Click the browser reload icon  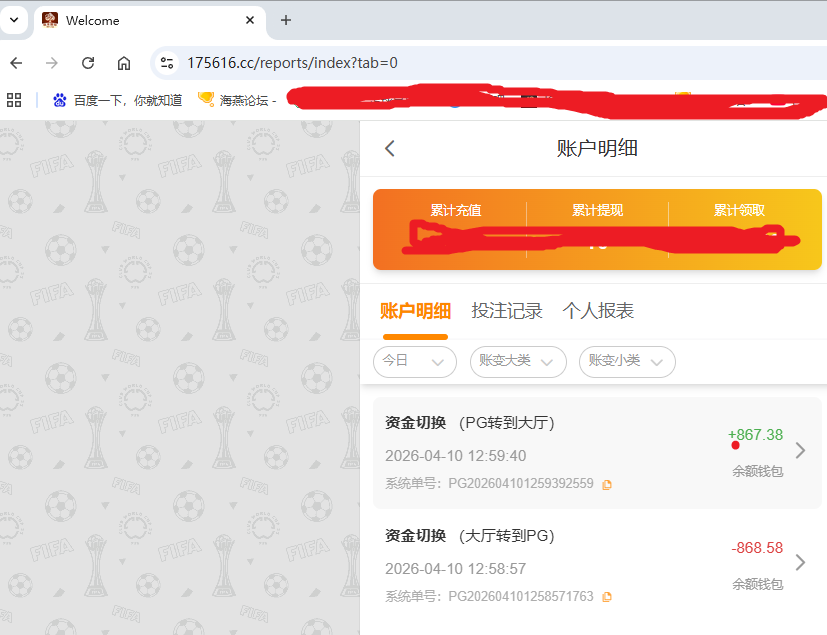click(87, 62)
